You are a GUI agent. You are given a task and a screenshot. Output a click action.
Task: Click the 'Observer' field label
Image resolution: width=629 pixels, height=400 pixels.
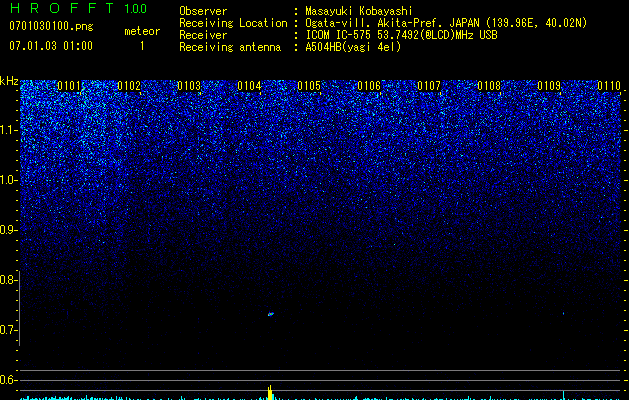(x=203, y=11)
